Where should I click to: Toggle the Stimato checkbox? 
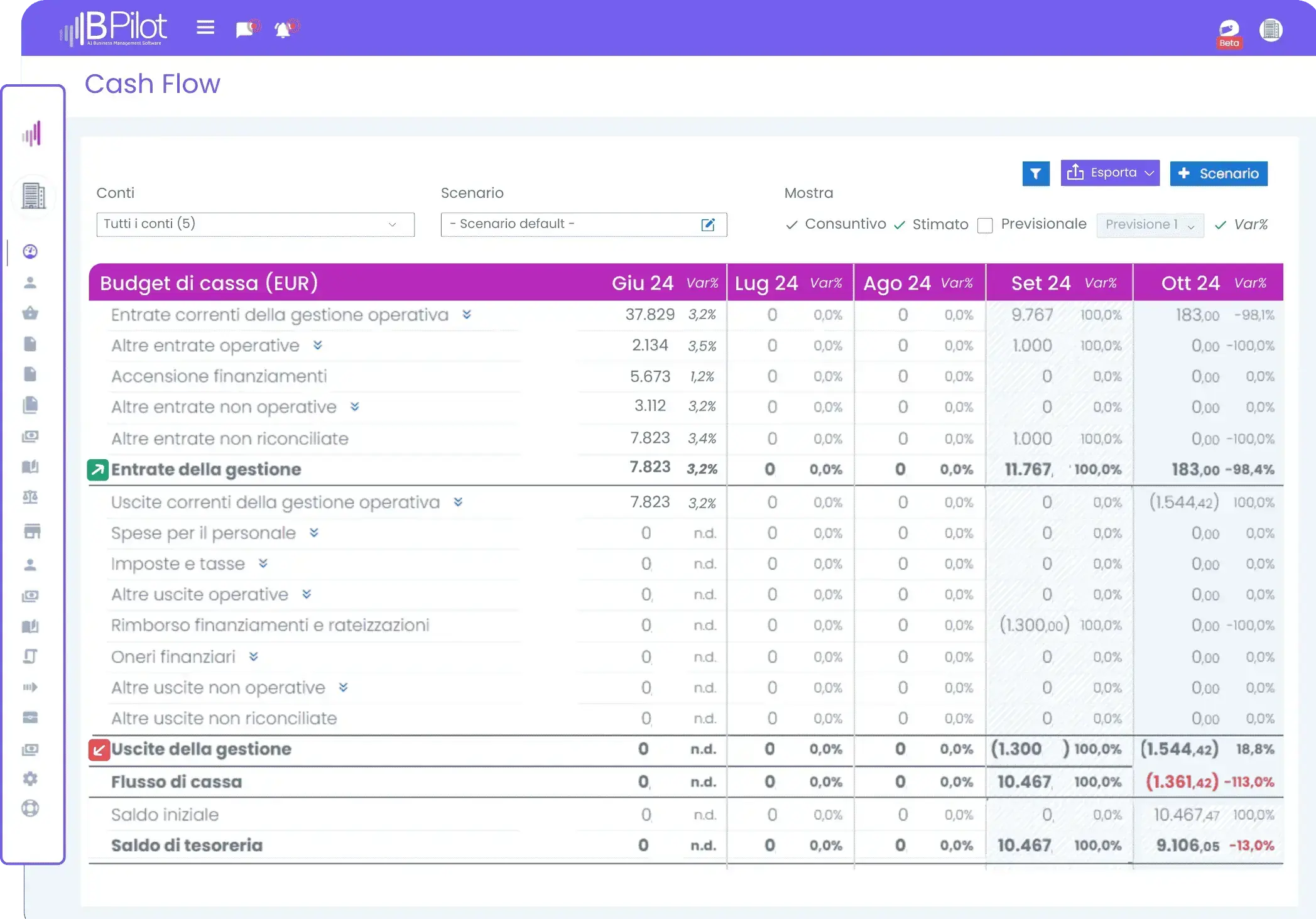click(x=900, y=225)
